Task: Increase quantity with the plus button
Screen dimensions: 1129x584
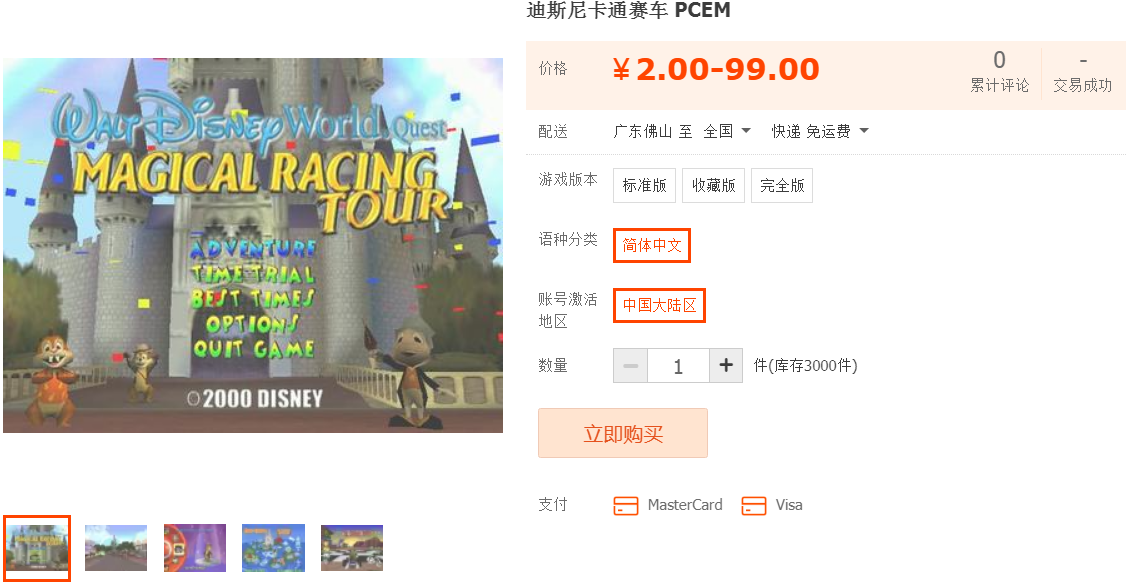Action: tap(726, 366)
